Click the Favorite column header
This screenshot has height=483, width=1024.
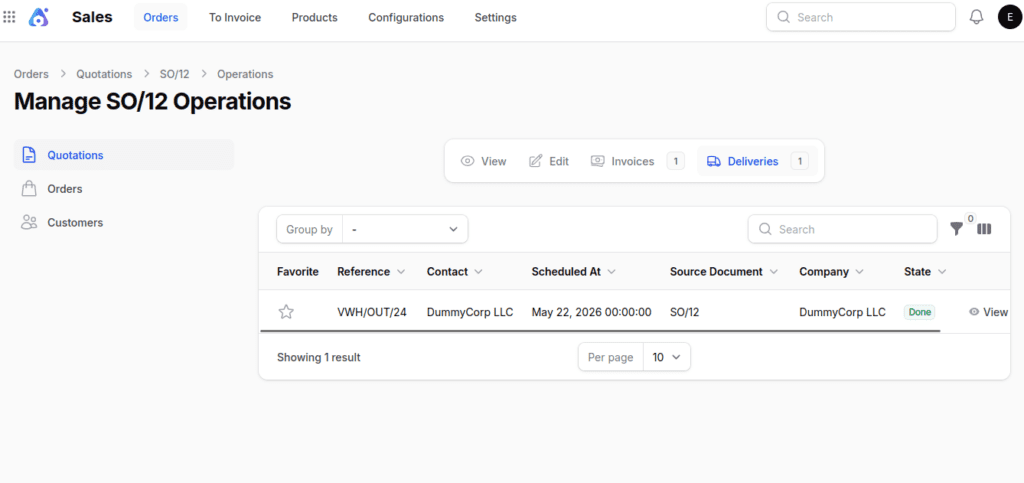click(x=298, y=272)
